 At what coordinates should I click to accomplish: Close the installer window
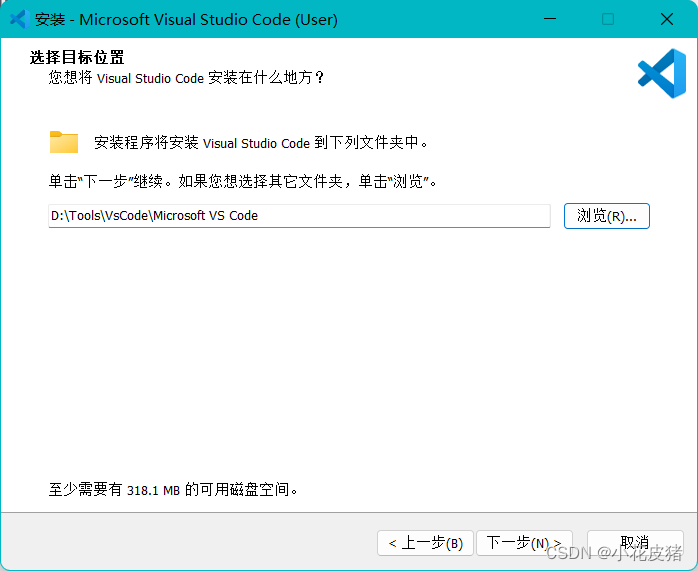[x=666, y=19]
